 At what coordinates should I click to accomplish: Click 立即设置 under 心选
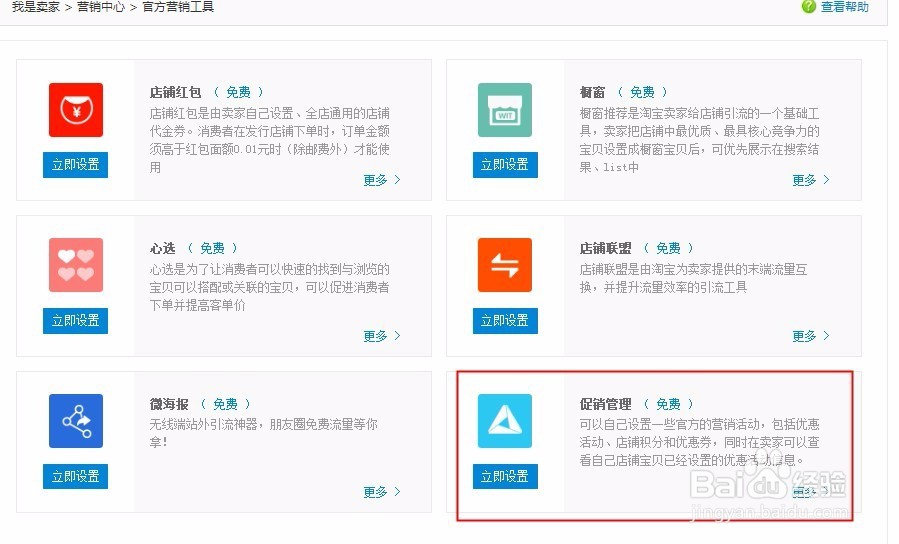tap(75, 320)
